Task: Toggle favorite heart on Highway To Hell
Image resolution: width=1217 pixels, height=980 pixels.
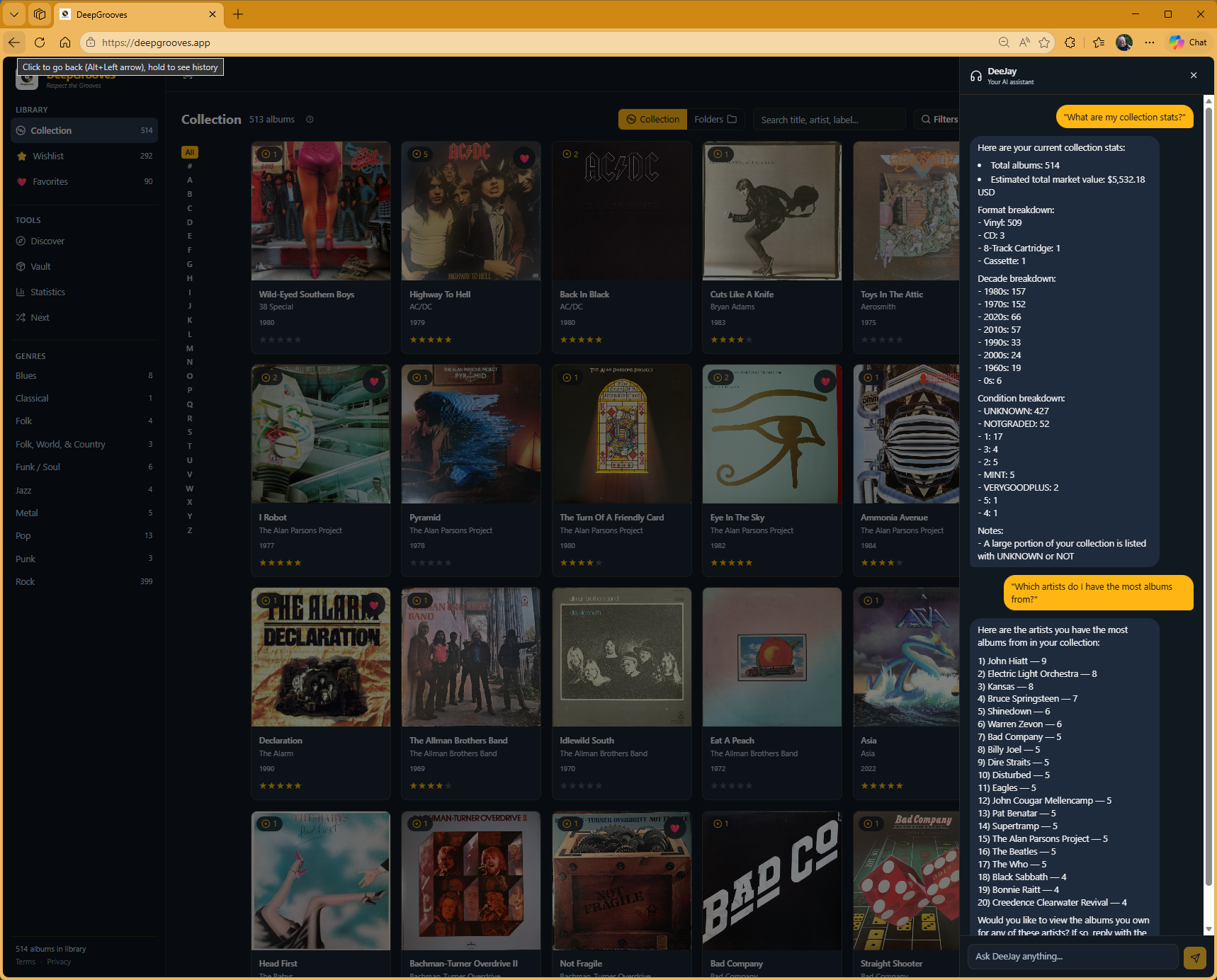Action: (x=524, y=158)
